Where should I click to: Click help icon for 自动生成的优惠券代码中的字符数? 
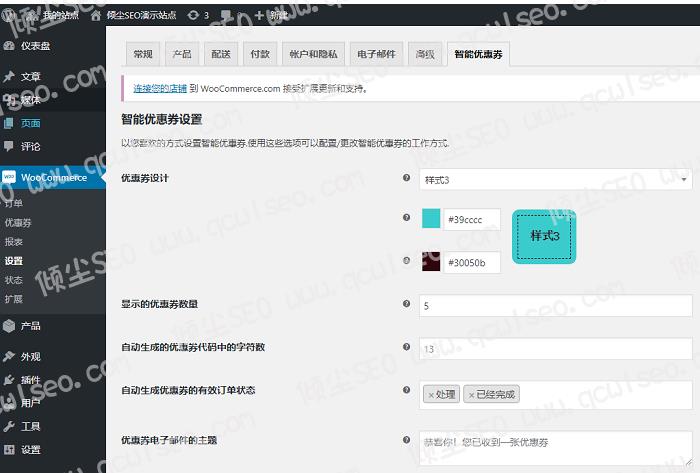pyautogui.click(x=406, y=347)
